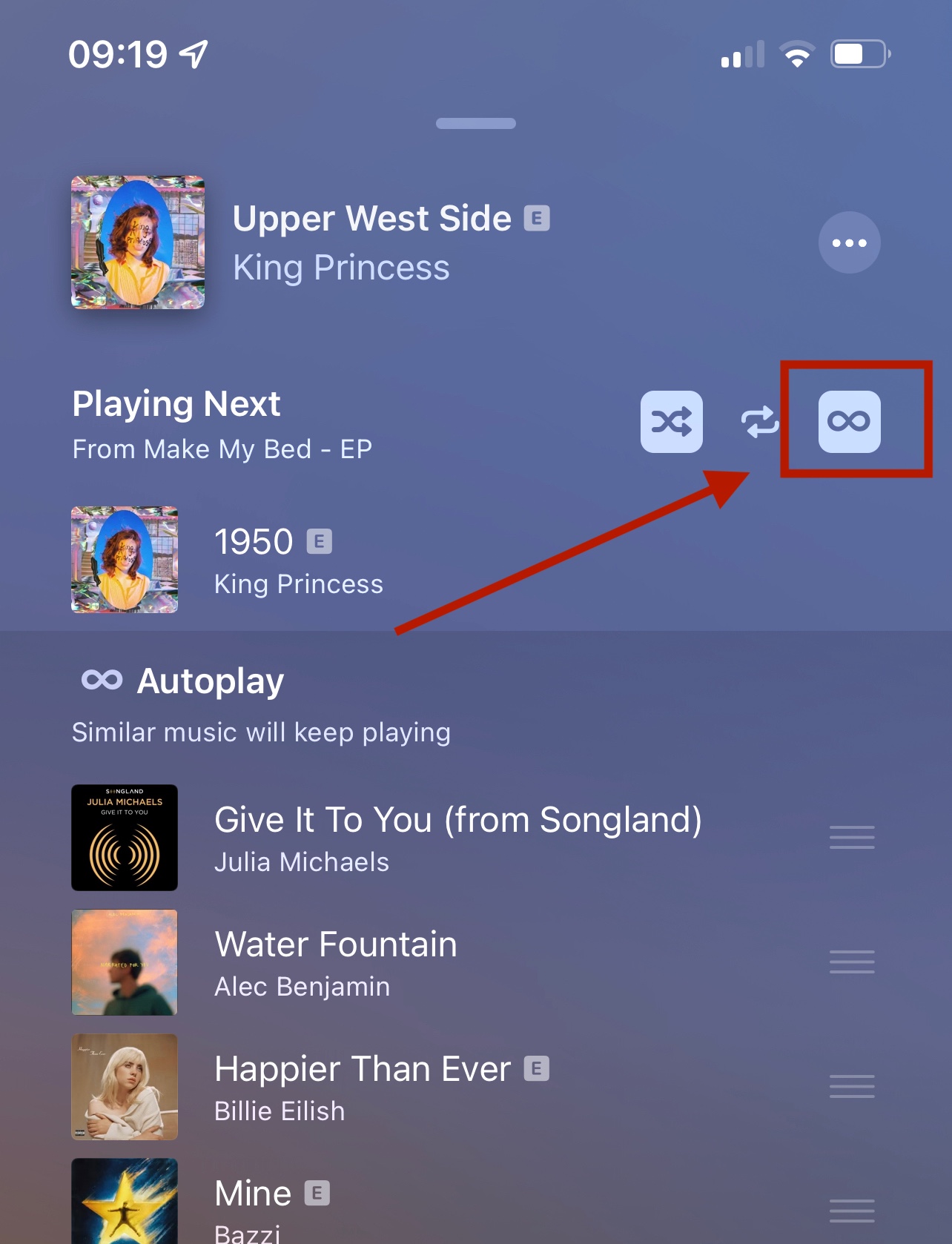Tap the 1950 album artwork

pyautogui.click(x=125, y=560)
